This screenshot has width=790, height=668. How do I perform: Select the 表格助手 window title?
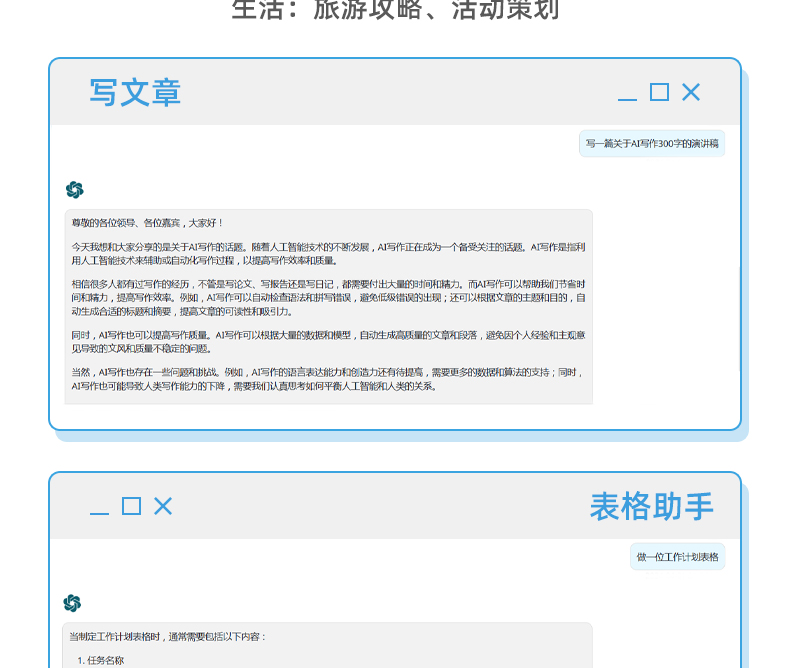pyautogui.click(x=651, y=506)
